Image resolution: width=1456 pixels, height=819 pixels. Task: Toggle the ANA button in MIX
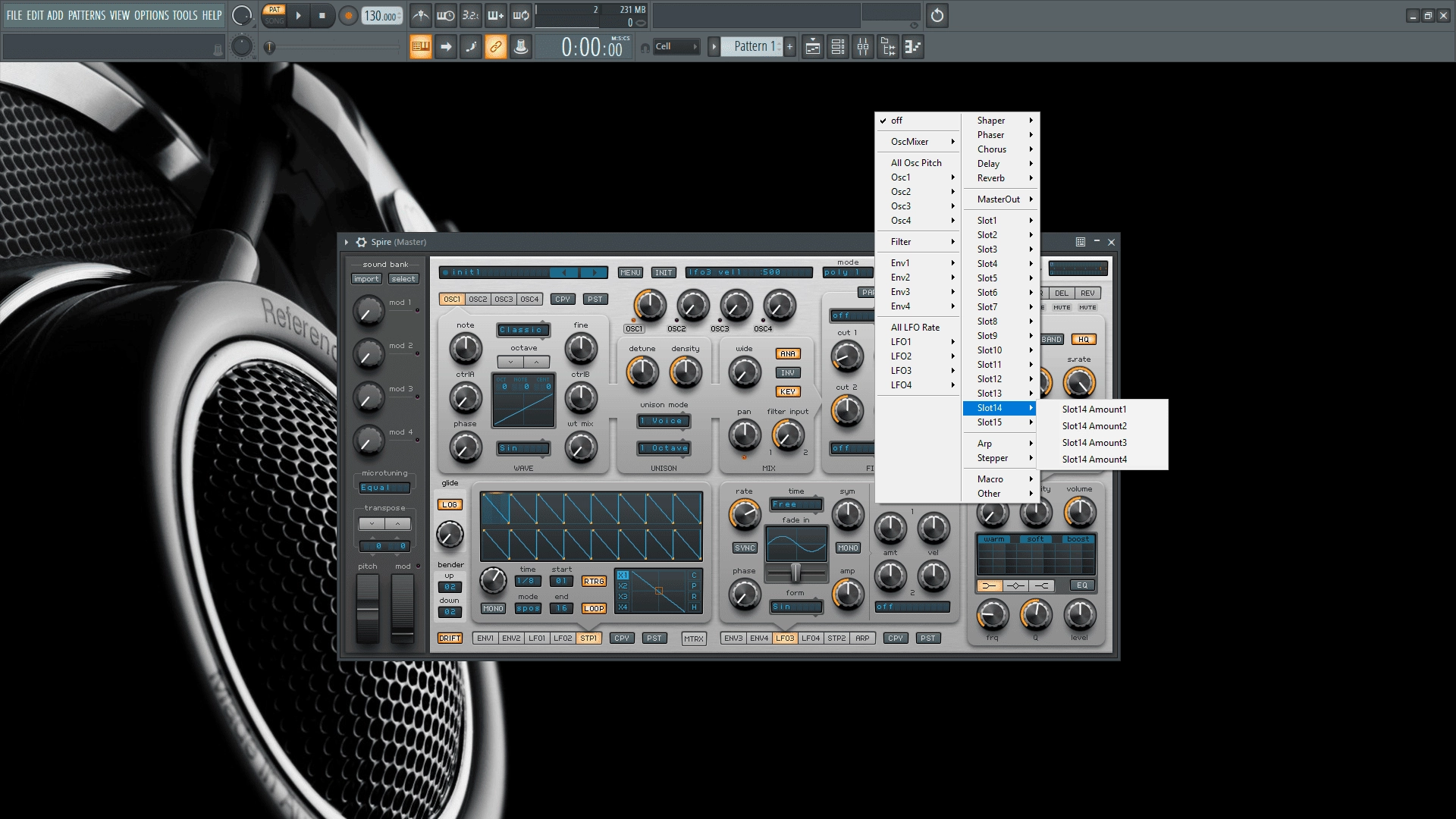[788, 353]
